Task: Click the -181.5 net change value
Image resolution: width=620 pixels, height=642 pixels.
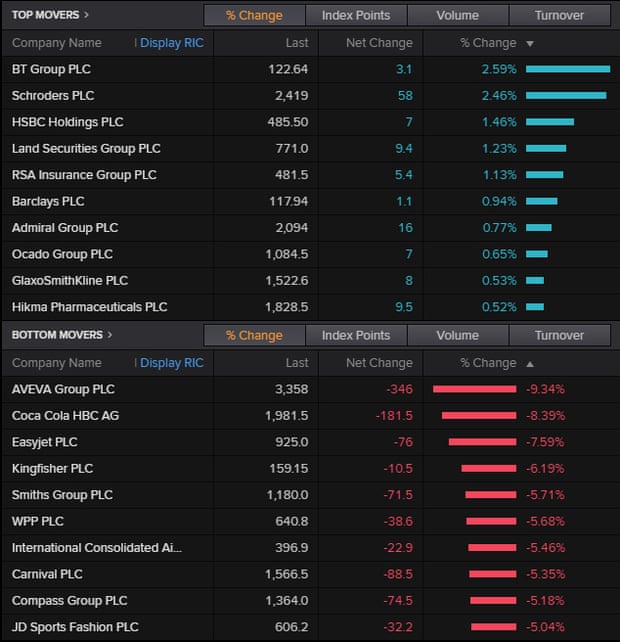Action: click(394, 416)
